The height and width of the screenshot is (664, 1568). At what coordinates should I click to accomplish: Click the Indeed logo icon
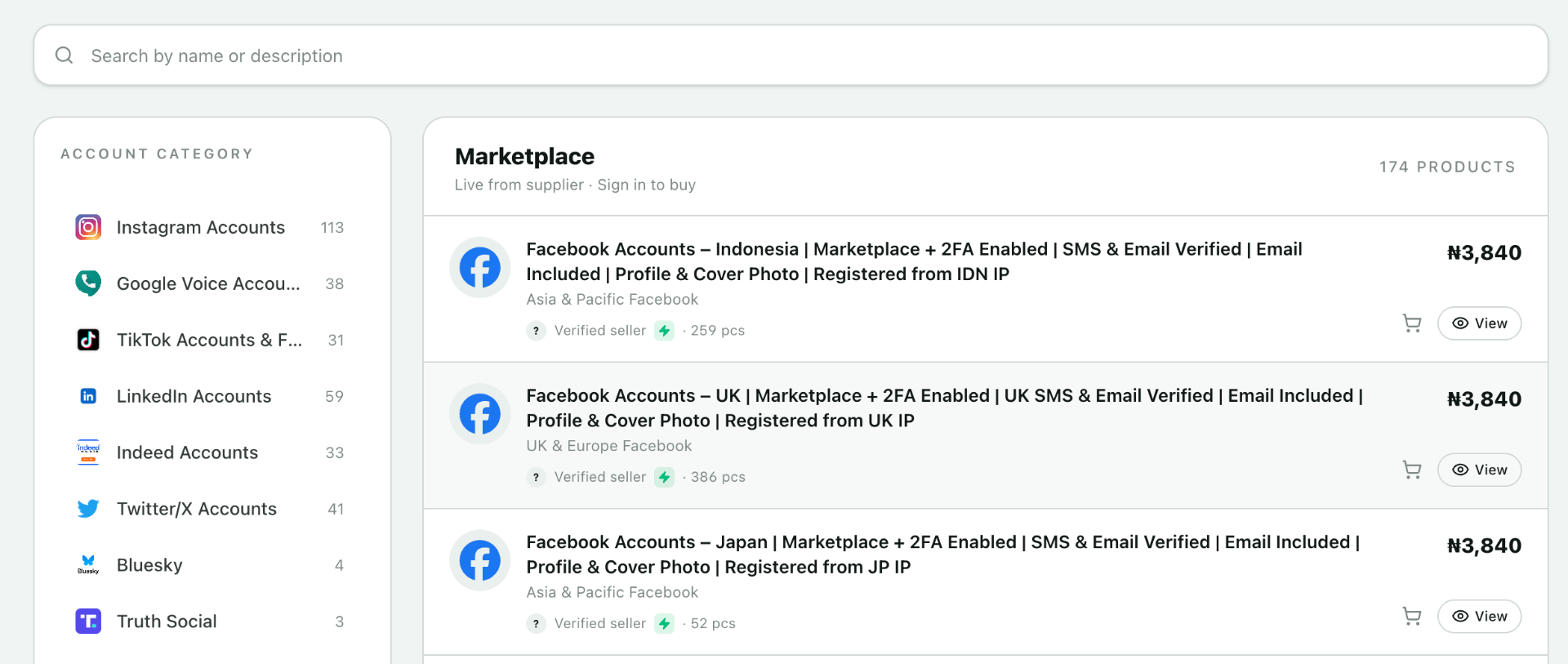tap(88, 452)
